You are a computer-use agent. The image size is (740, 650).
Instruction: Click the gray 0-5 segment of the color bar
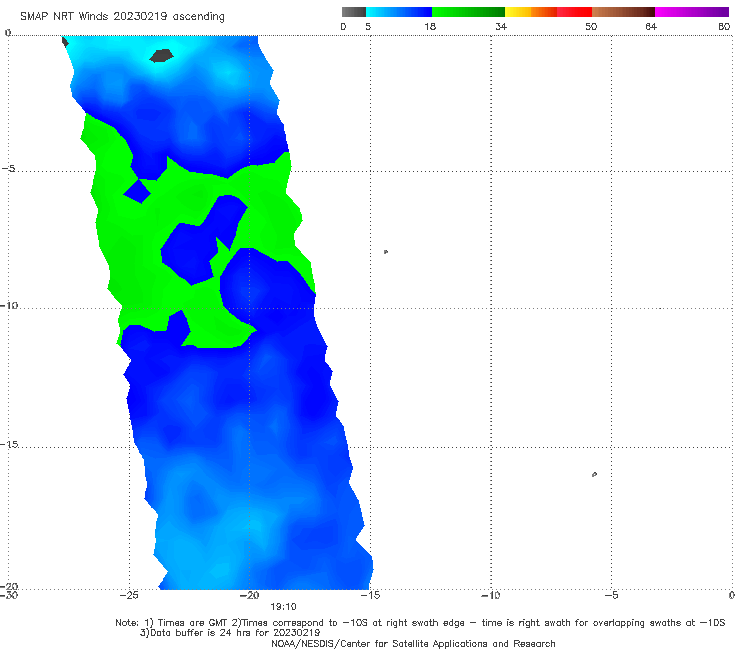pyautogui.click(x=354, y=12)
